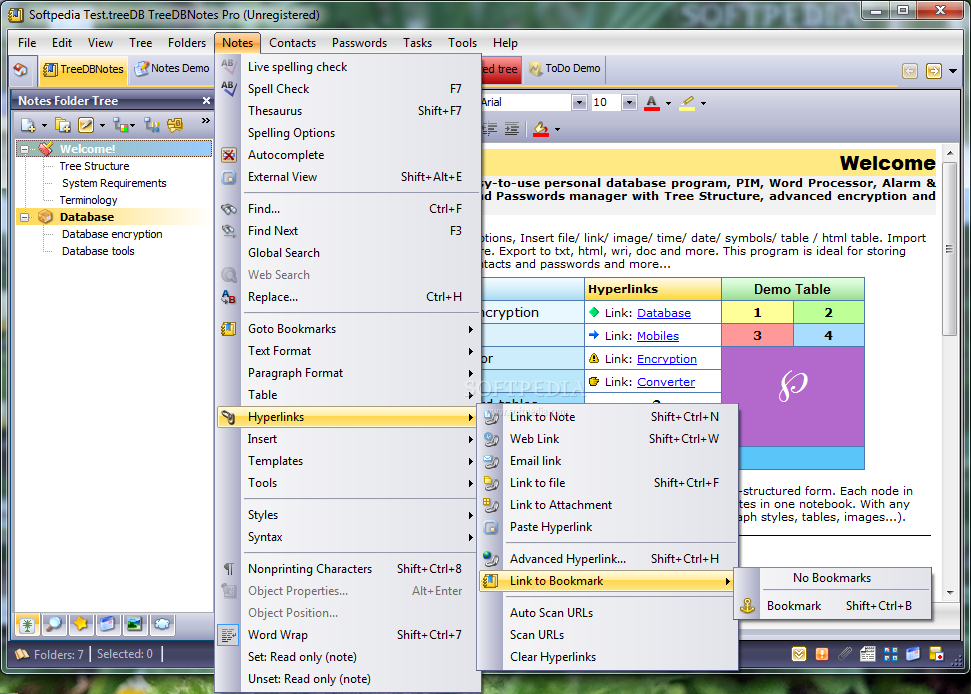Unset read only for the note
Image resolution: width=971 pixels, height=694 pixels.
pos(349,679)
